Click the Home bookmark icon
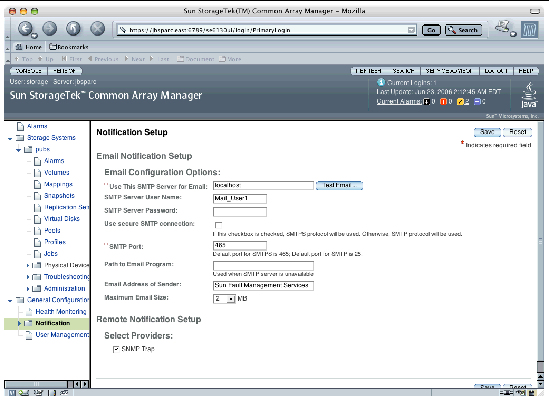549x402 pixels. (19, 47)
